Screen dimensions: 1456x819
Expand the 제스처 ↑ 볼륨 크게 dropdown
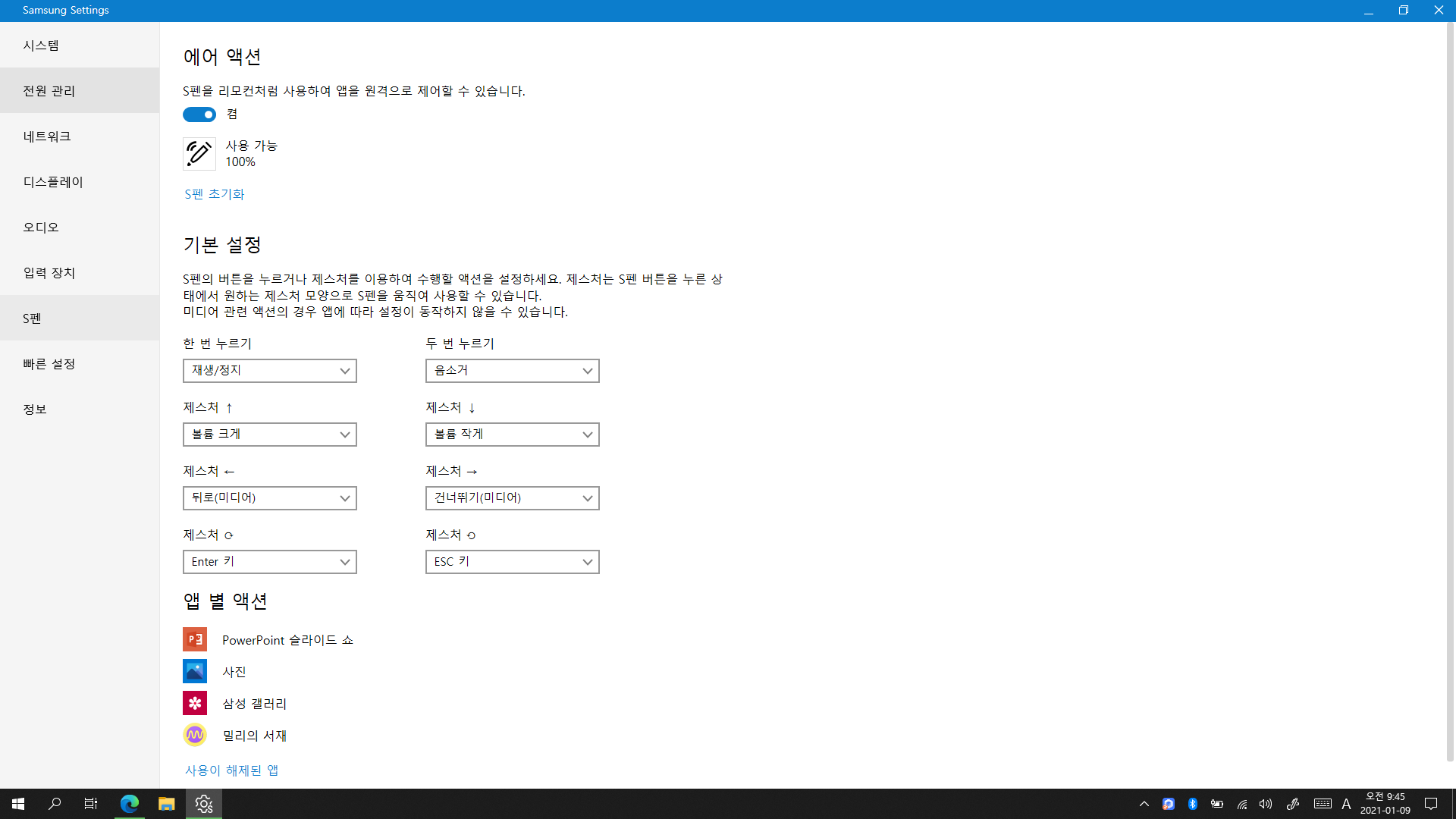tap(269, 435)
